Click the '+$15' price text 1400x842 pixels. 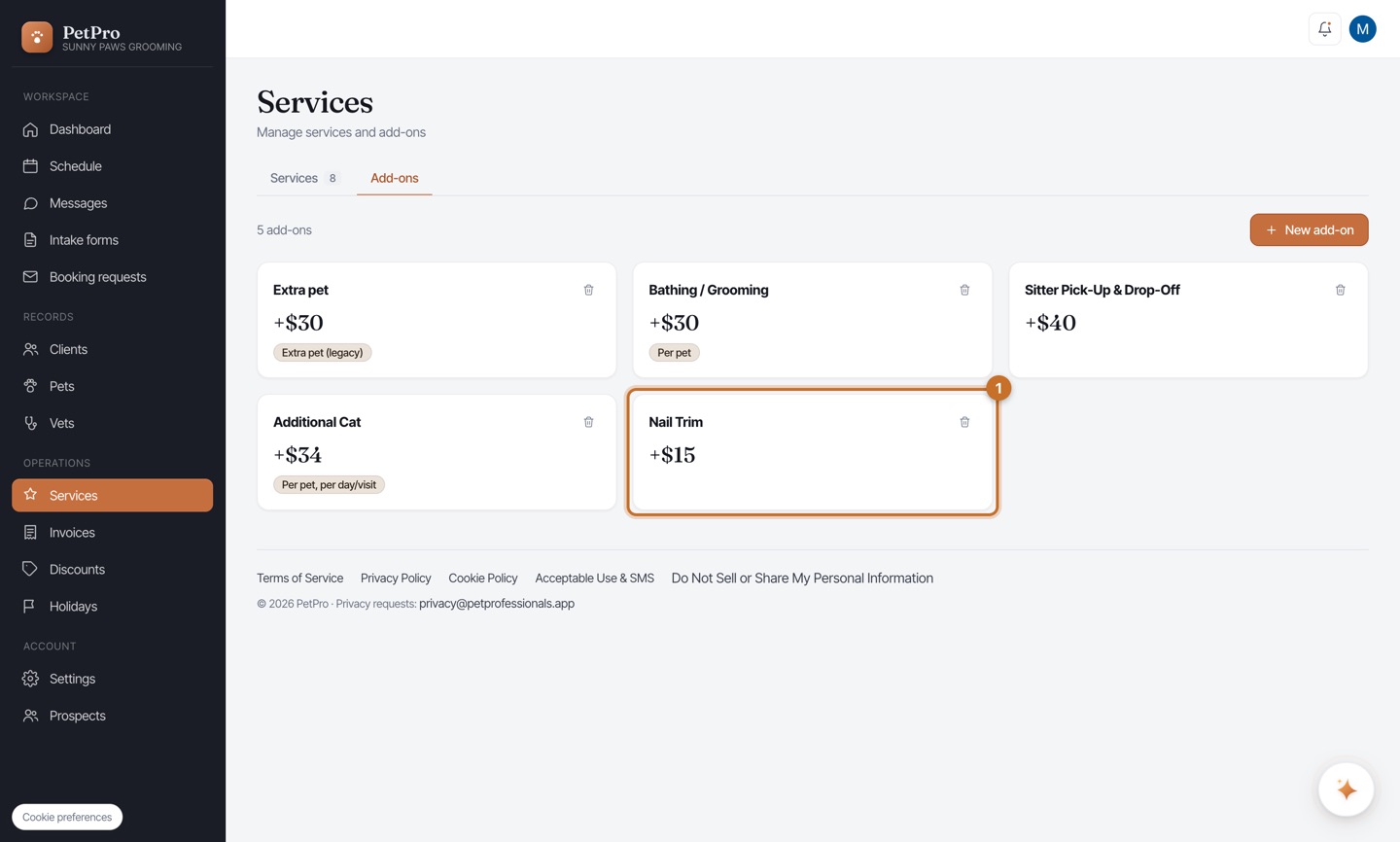point(672,455)
